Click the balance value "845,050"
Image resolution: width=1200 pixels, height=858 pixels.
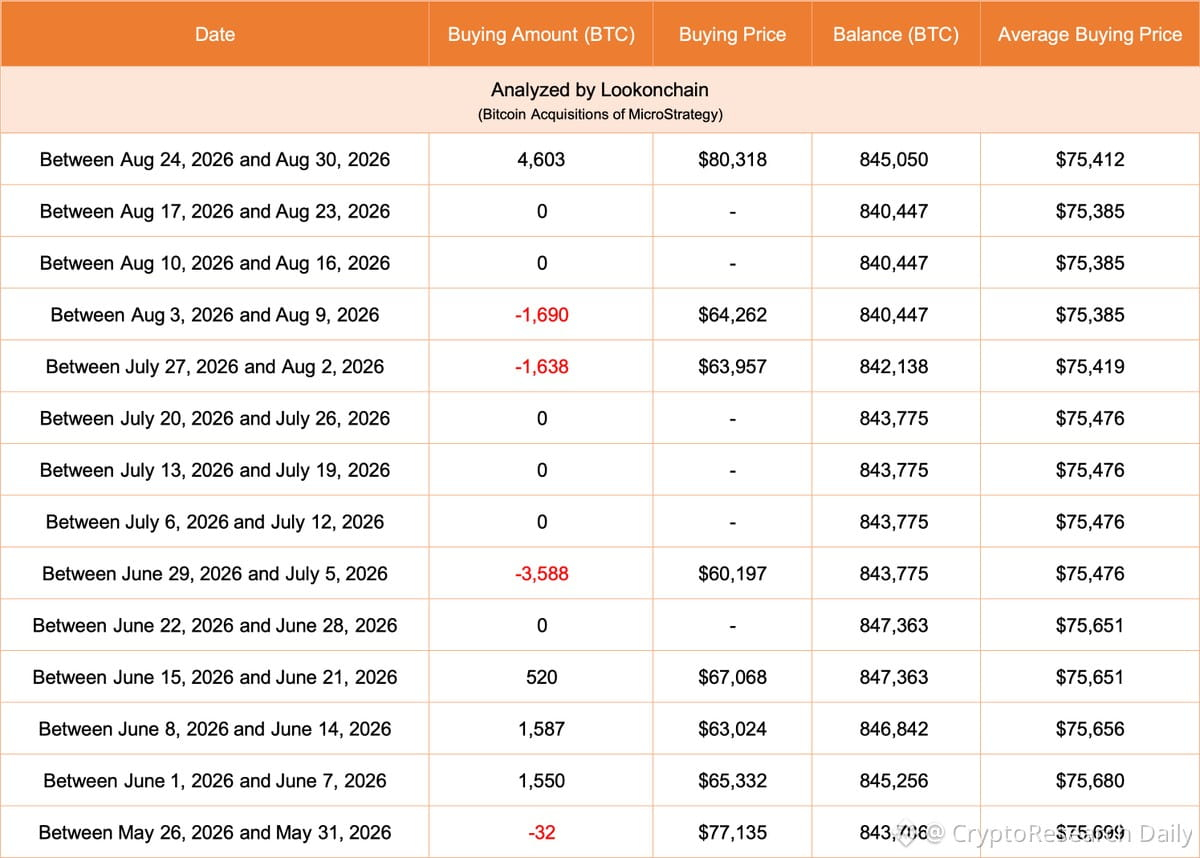coord(894,159)
